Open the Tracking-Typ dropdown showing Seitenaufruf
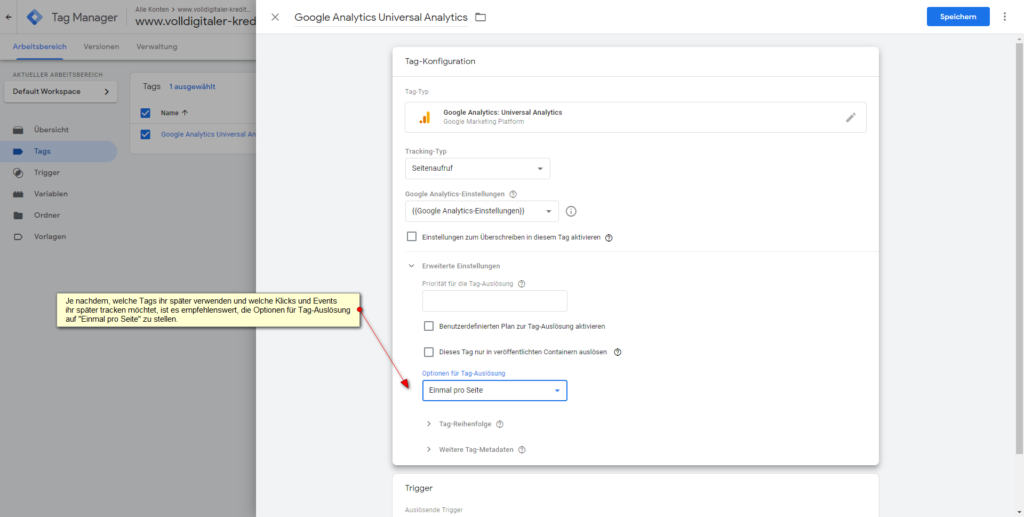 point(477,168)
